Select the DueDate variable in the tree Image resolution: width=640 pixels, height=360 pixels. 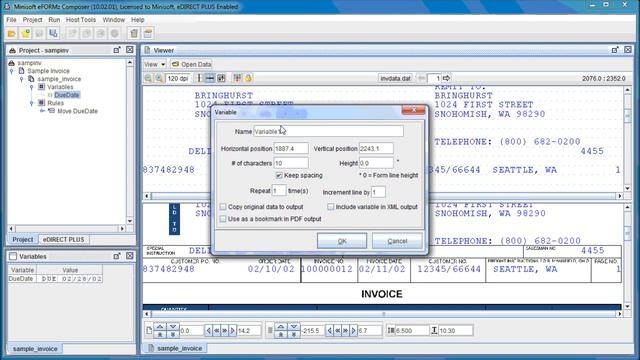67,95
